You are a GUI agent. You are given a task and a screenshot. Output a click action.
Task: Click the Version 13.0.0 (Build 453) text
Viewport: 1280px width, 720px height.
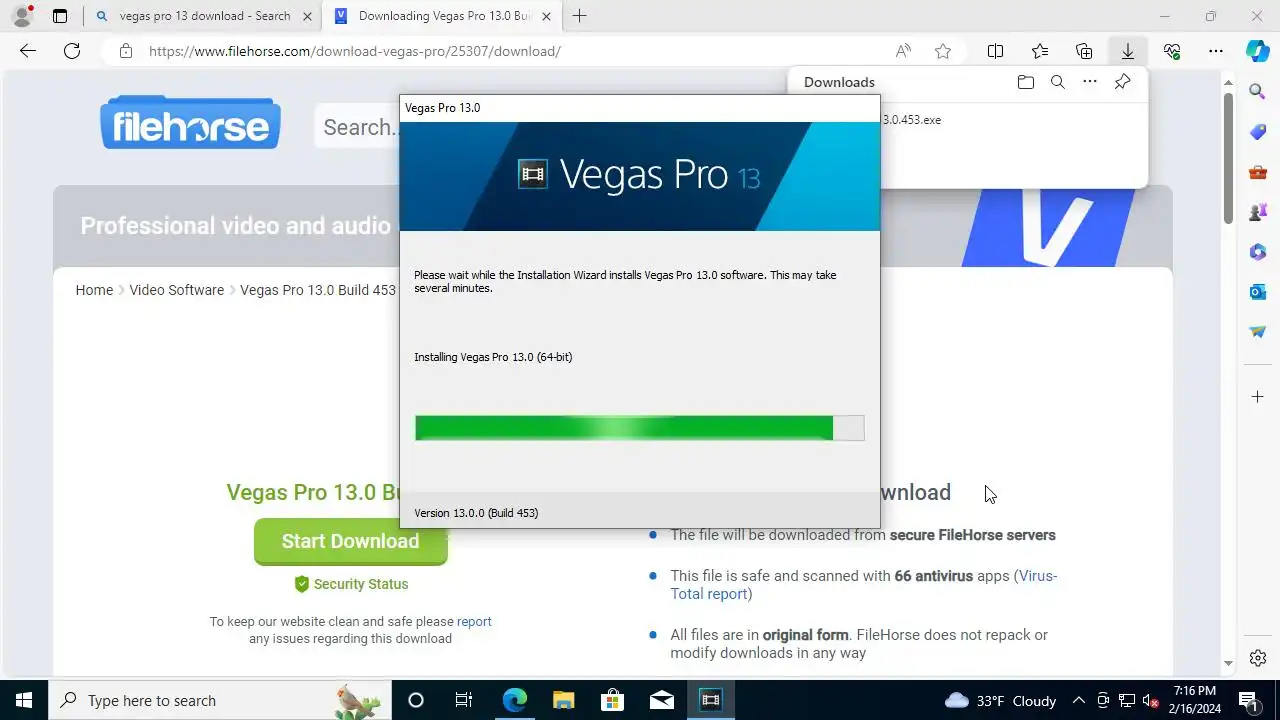point(476,513)
